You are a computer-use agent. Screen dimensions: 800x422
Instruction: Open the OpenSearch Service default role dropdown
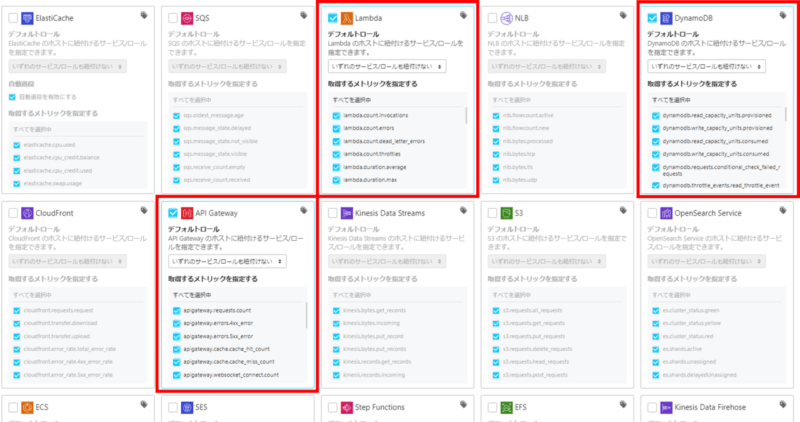point(706,261)
